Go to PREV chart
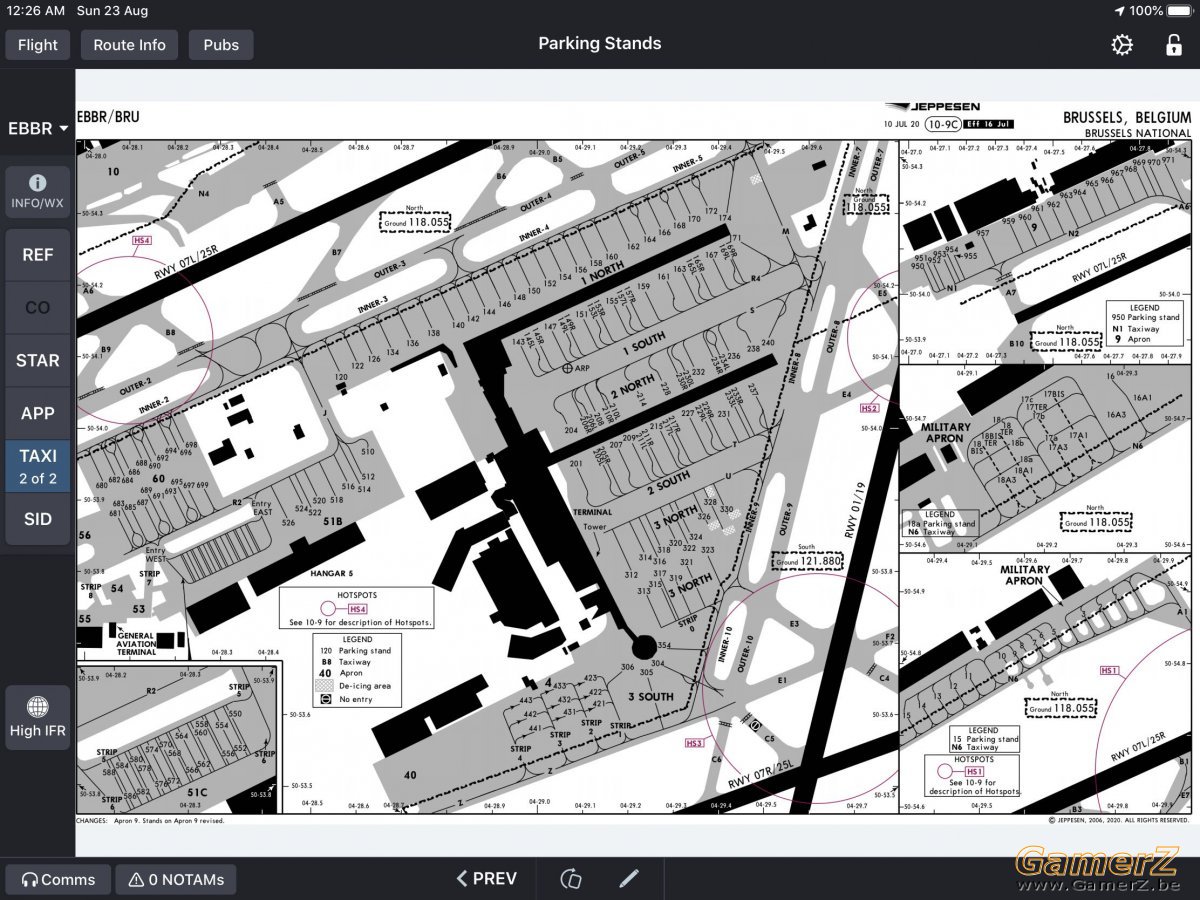1200x900 pixels. point(487,879)
